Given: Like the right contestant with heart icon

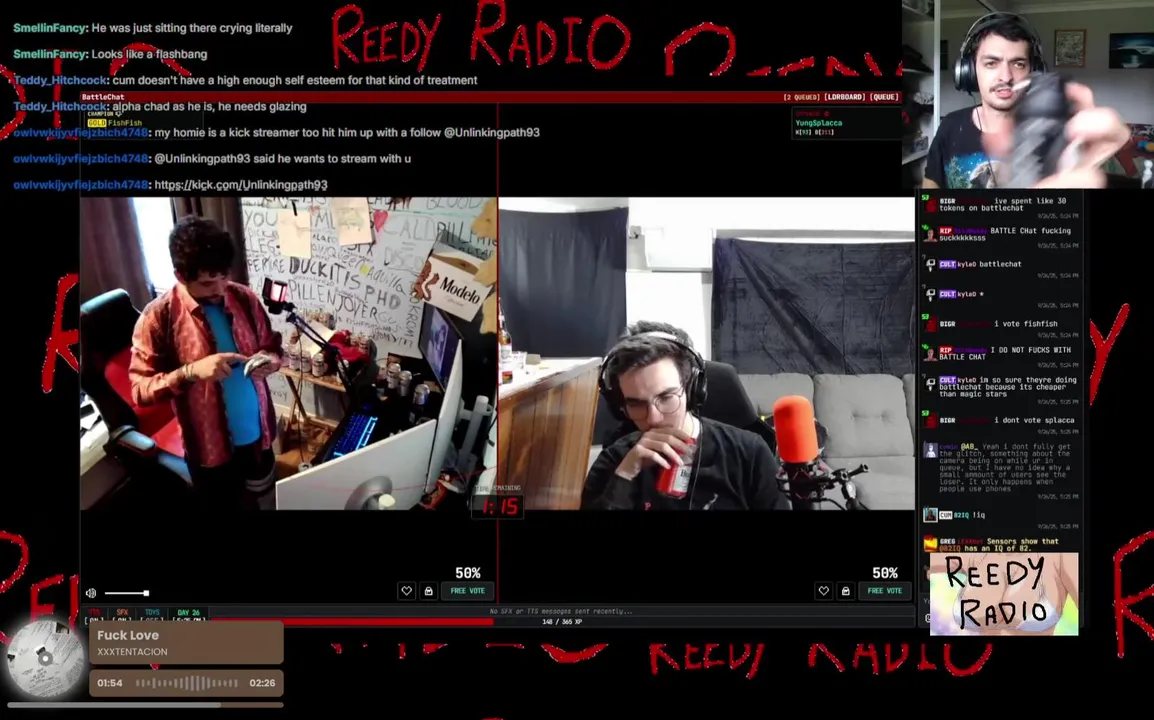Looking at the screenshot, I should pos(824,590).
